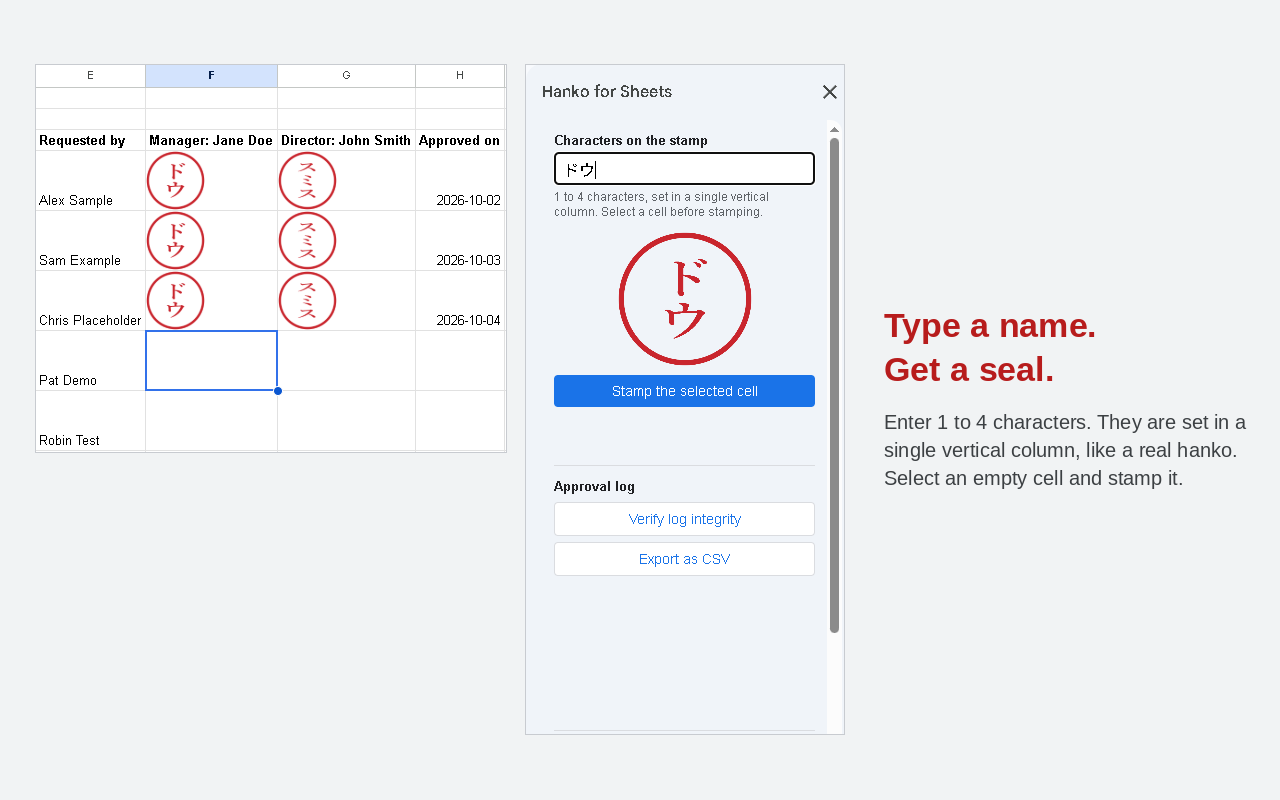Select column E header
Image resolution: width=1280 pixels, height=800 pixels.
90,76
